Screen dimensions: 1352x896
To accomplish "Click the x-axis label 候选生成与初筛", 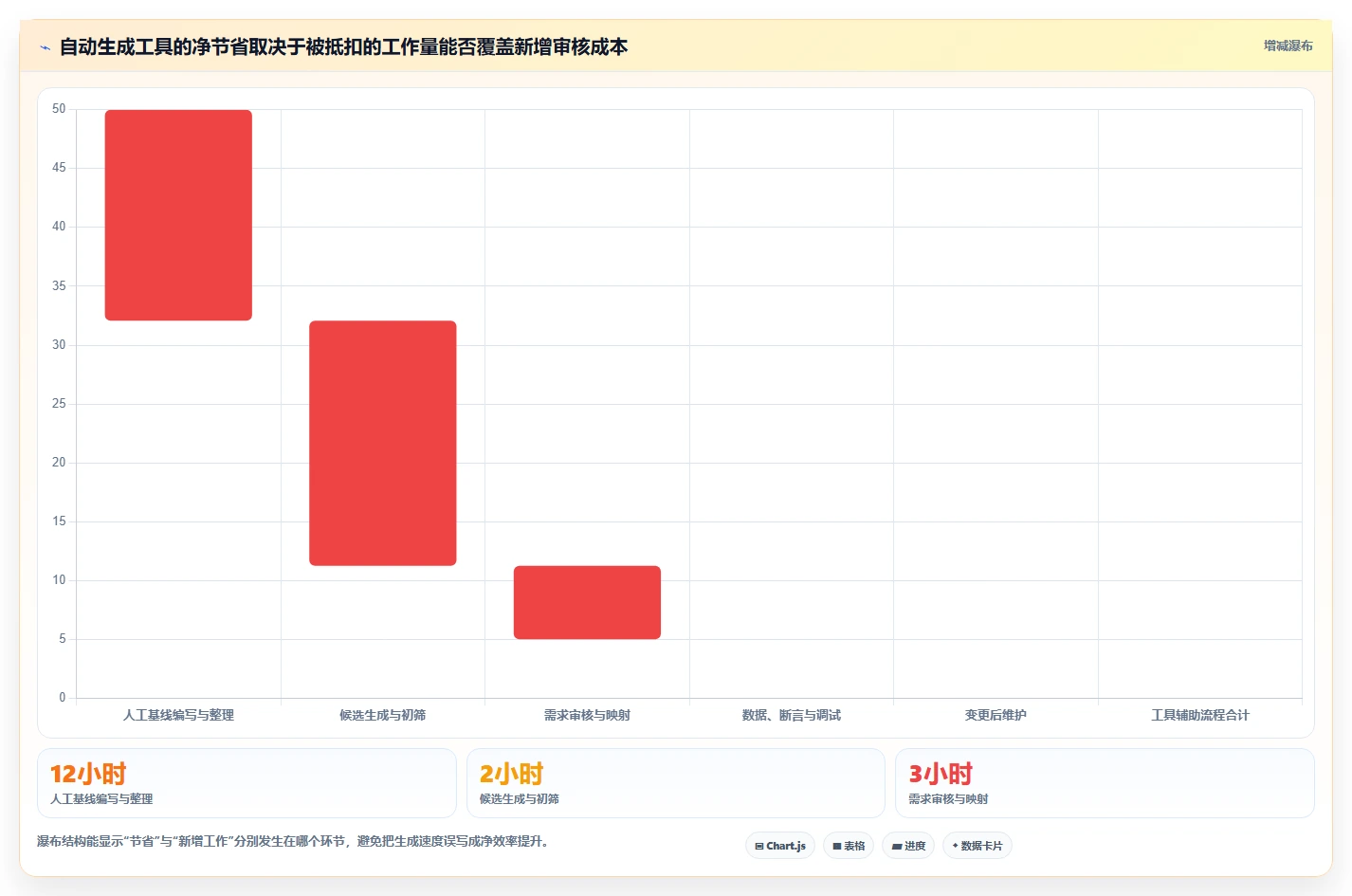I will pyautogui.click(x=383, y=715).
